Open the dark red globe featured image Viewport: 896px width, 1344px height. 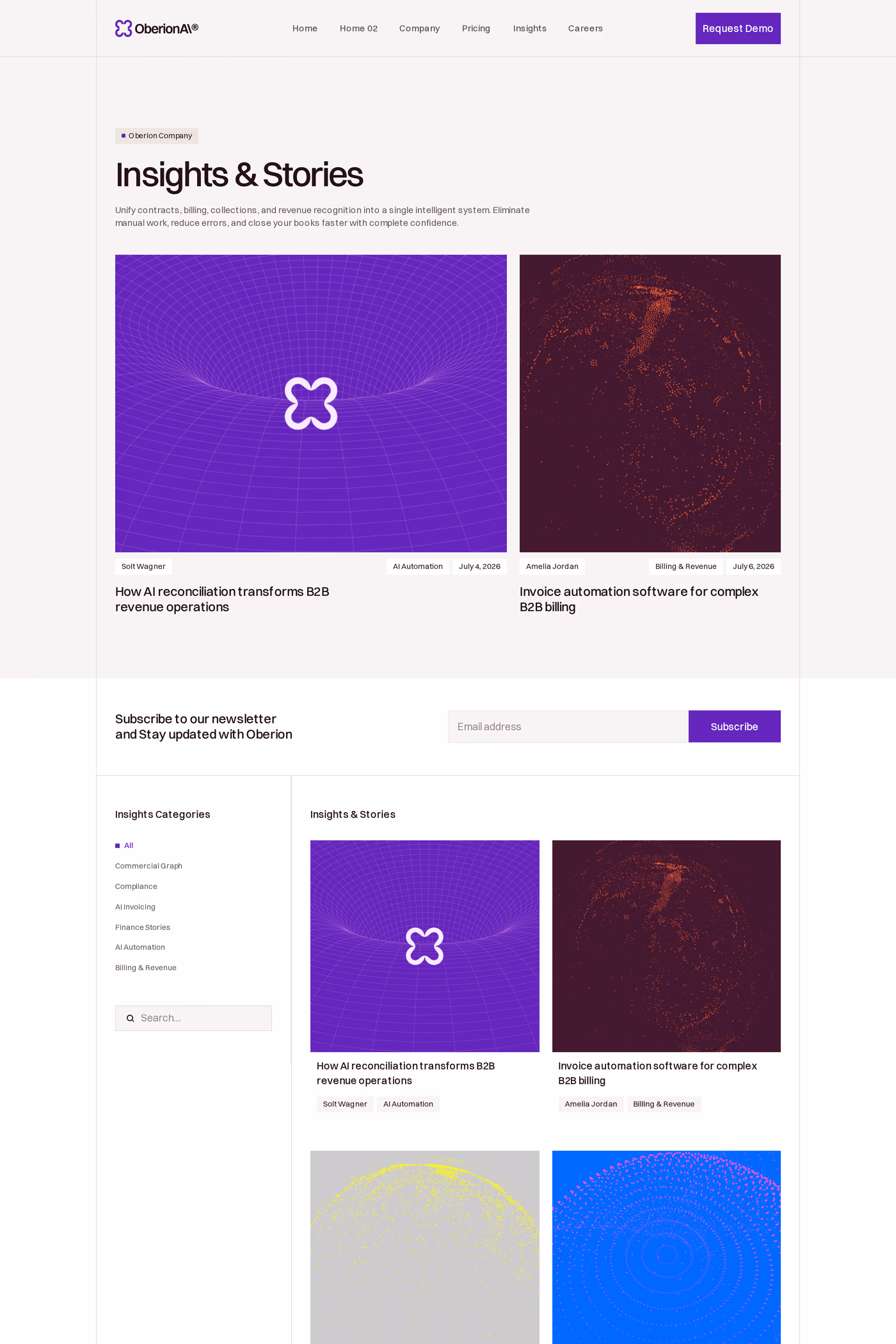tap(650, 403)
